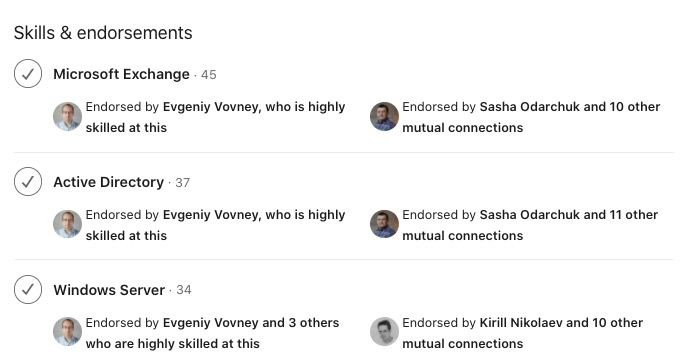
Task: Open the Microsoft Exchange skill title
Action: tap(121, 74)
